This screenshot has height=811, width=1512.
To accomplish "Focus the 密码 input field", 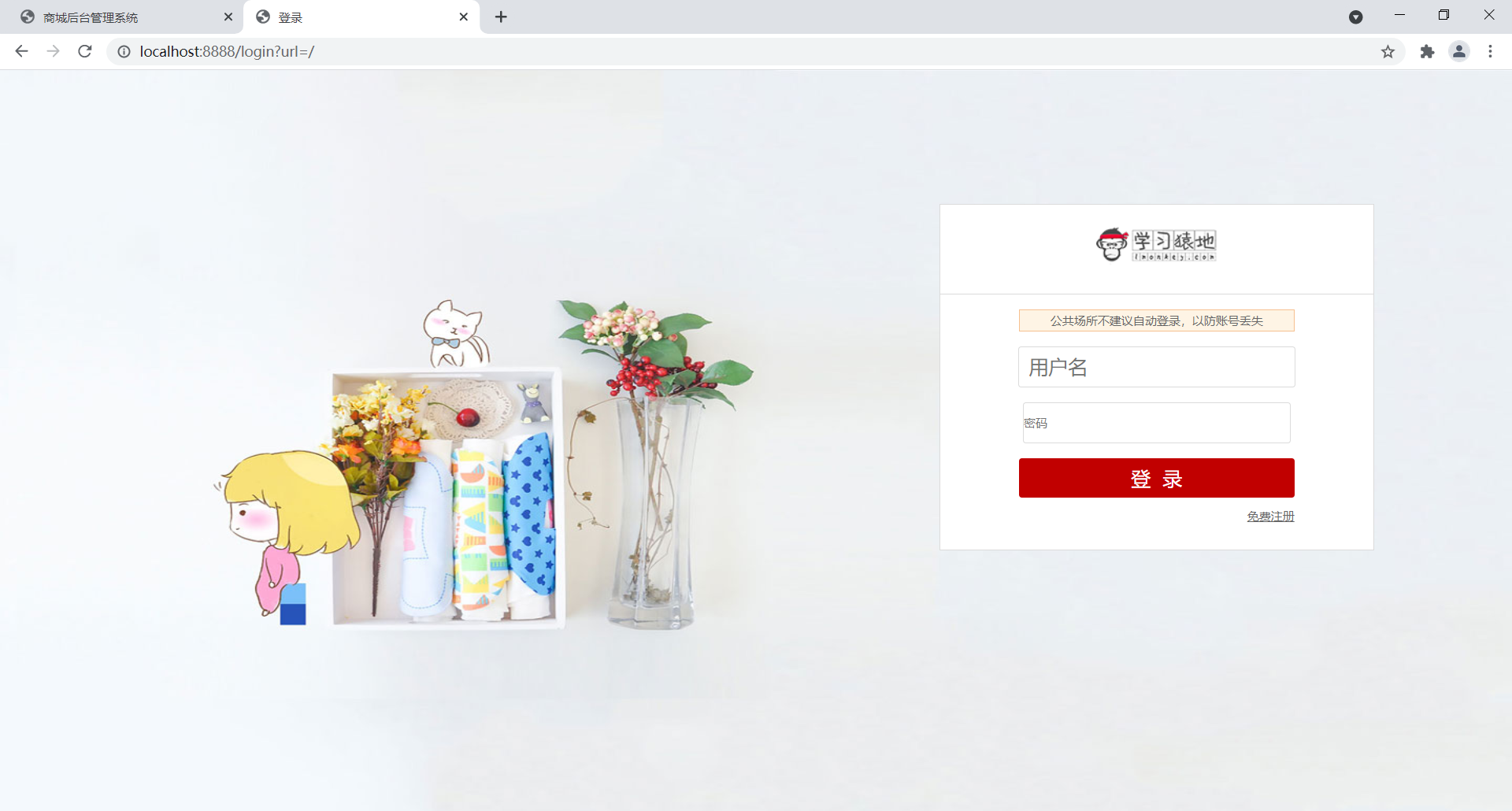I will coord(1156,423).
